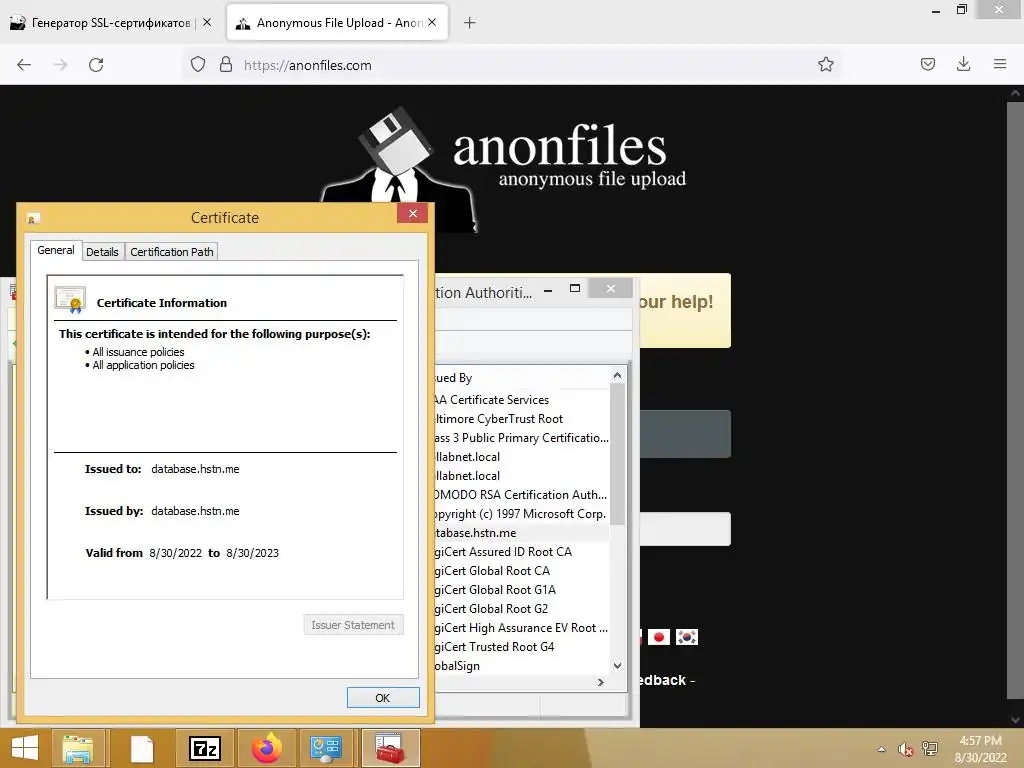Select the COMODO RSA Certification Authority row

(521, 495)
